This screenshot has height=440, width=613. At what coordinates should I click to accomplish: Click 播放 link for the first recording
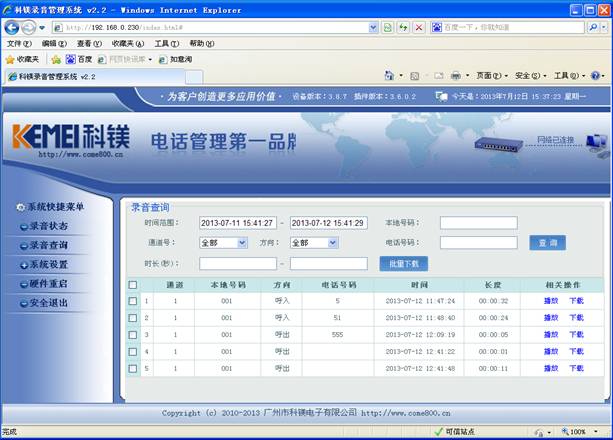point(551,301)
